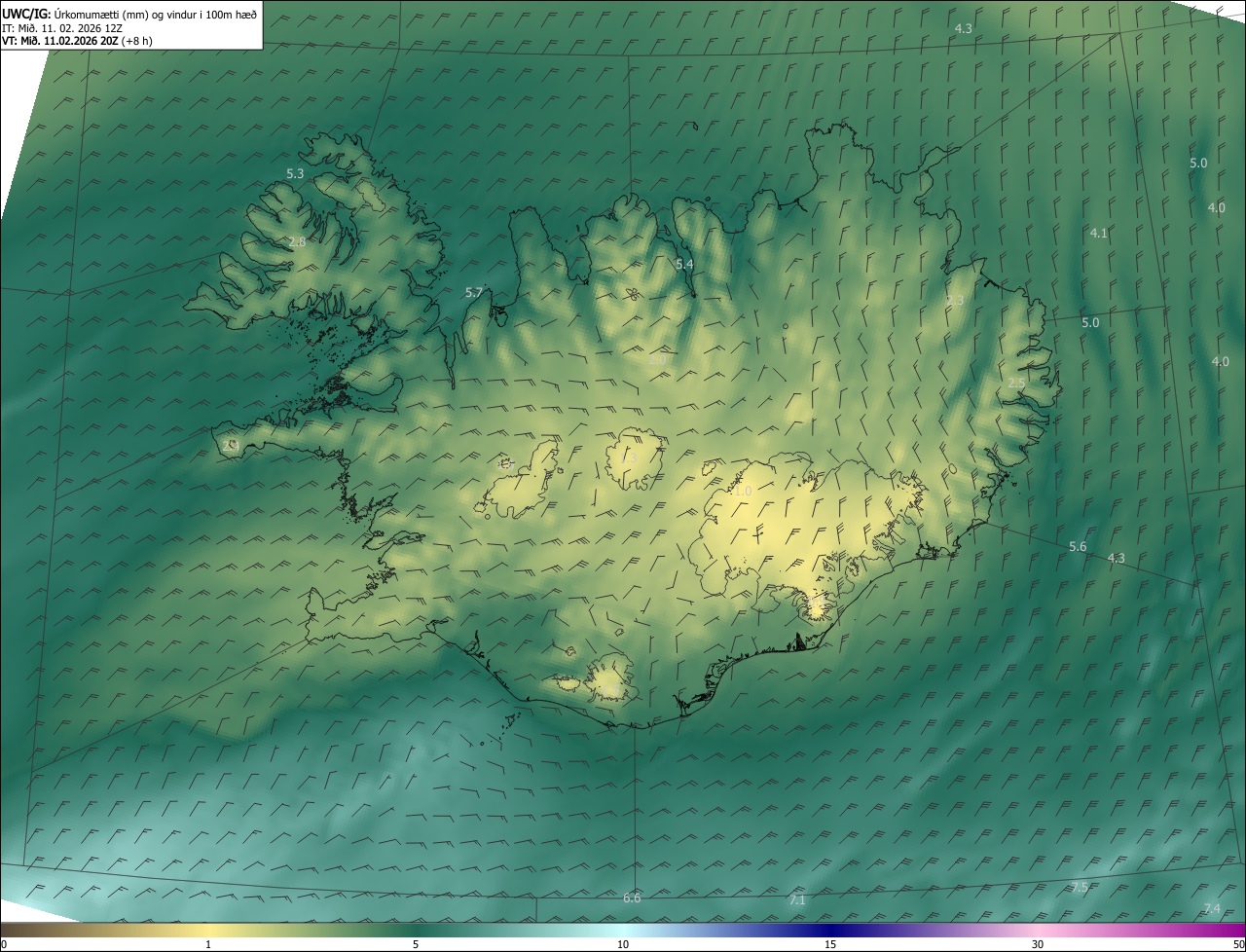This screenshot has height=952, width=1246.
Task: Click the color scale at value 5
Action: click(416, 943)
